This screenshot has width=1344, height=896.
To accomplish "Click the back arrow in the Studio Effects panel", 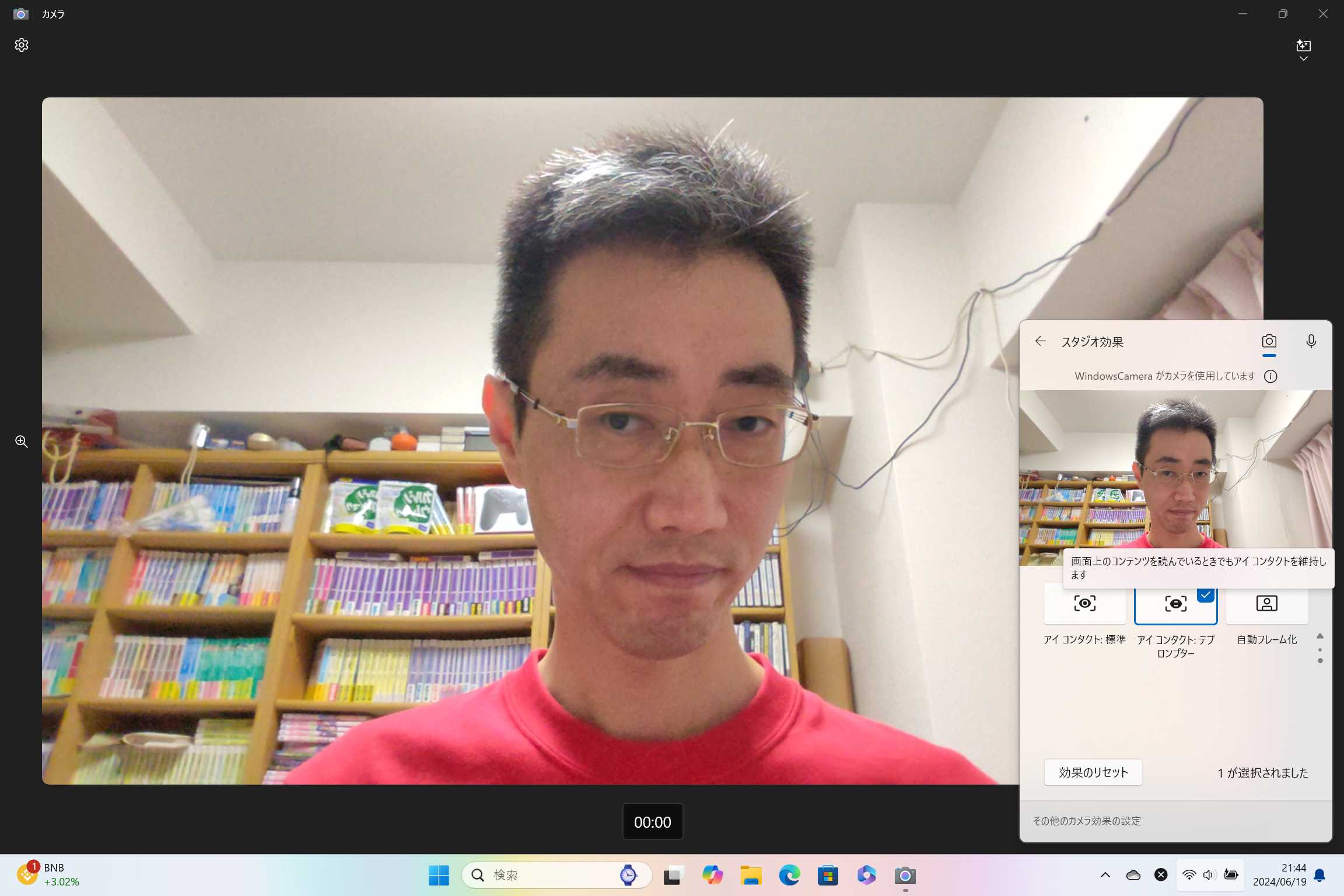I will pos(1041,341).
